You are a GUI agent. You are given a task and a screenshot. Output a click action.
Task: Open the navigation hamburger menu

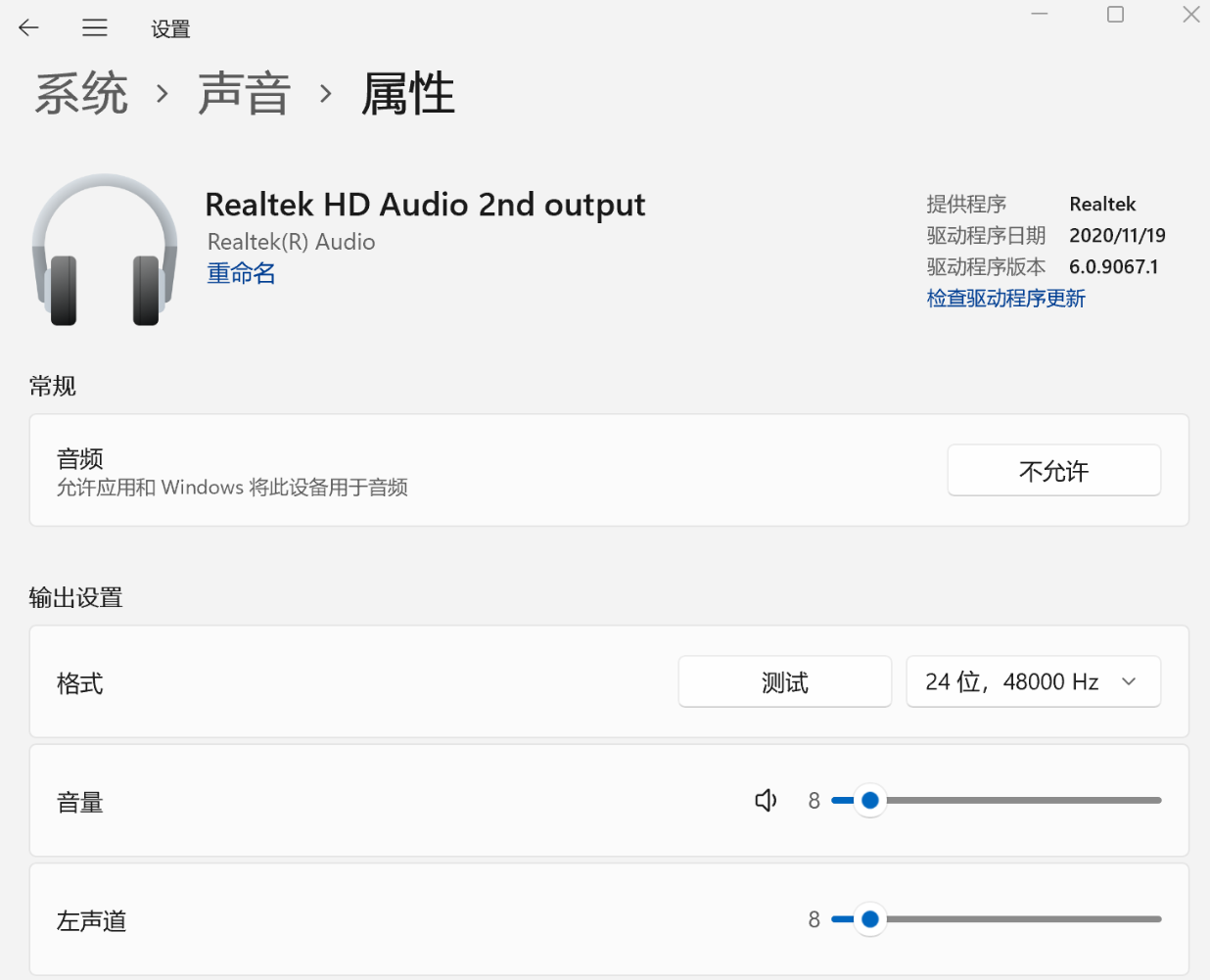pos(94,27)
